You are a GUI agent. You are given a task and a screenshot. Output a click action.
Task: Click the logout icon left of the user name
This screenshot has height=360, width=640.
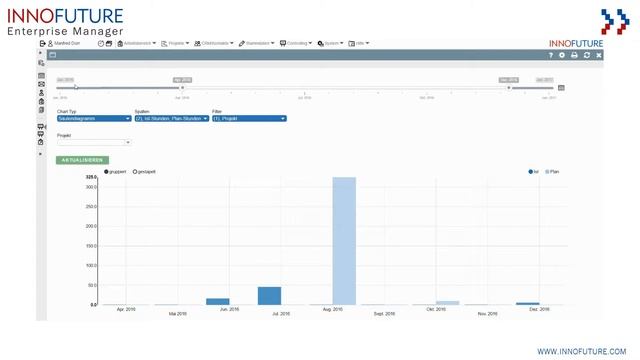[42, 43]
